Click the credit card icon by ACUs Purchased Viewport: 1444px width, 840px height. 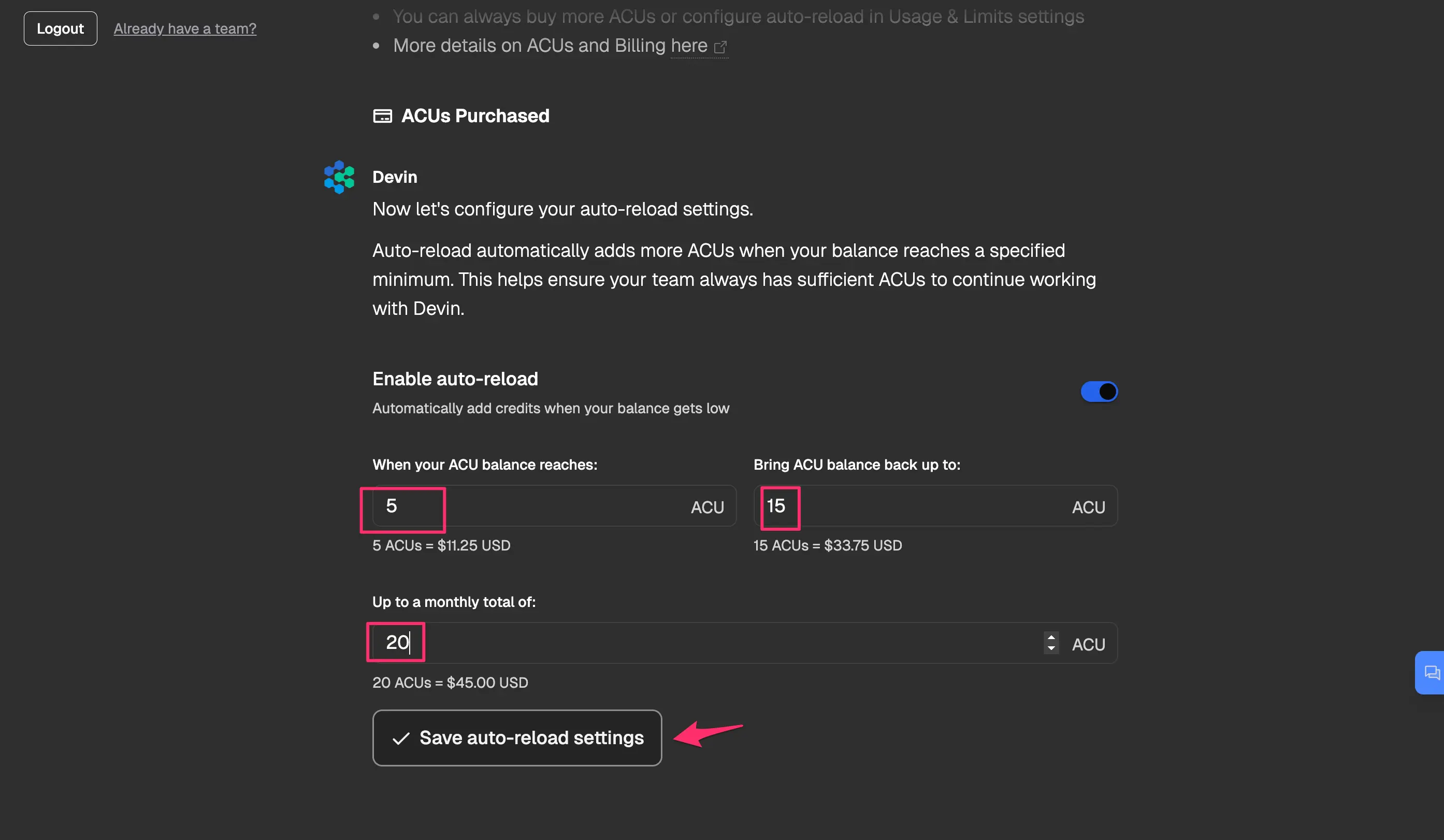[x=382, y=117]
